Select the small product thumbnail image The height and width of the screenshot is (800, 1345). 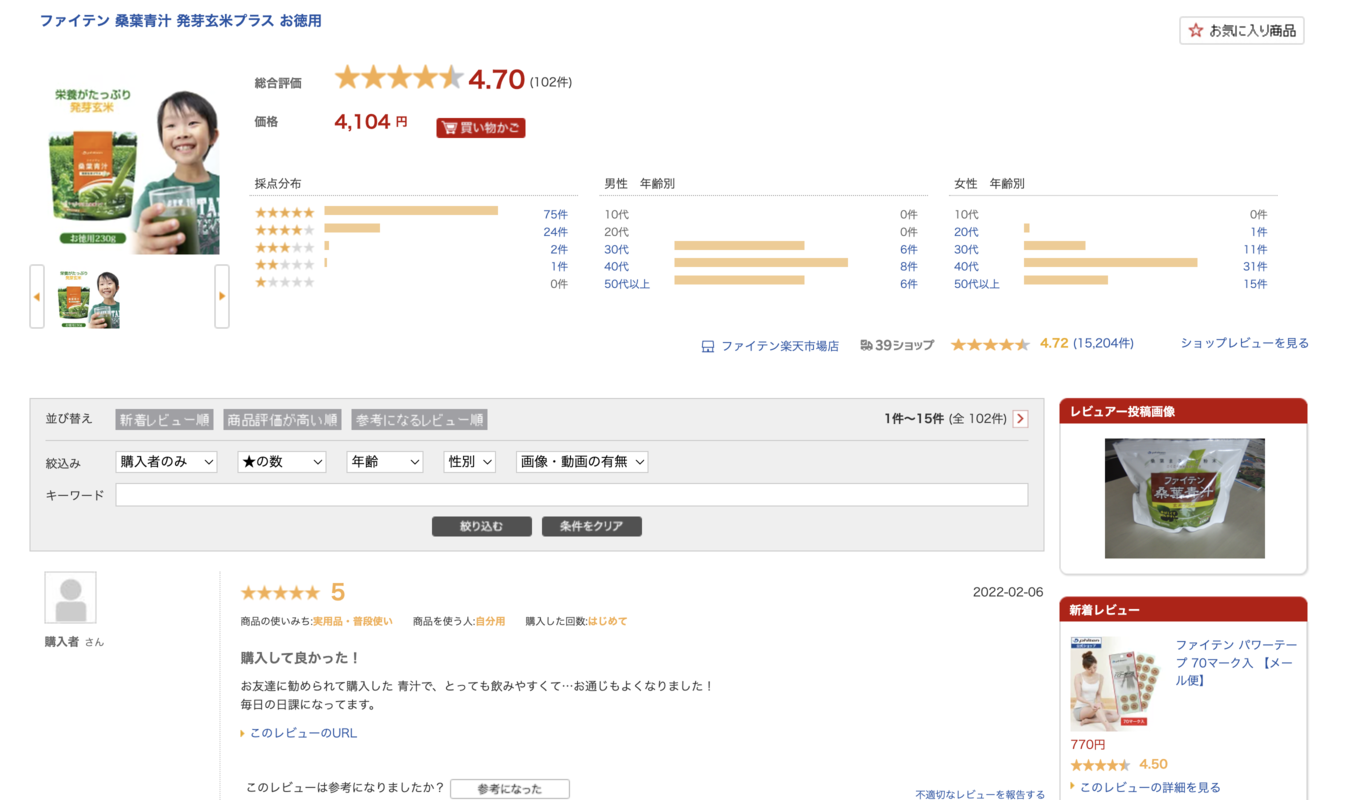coord(89,300)
